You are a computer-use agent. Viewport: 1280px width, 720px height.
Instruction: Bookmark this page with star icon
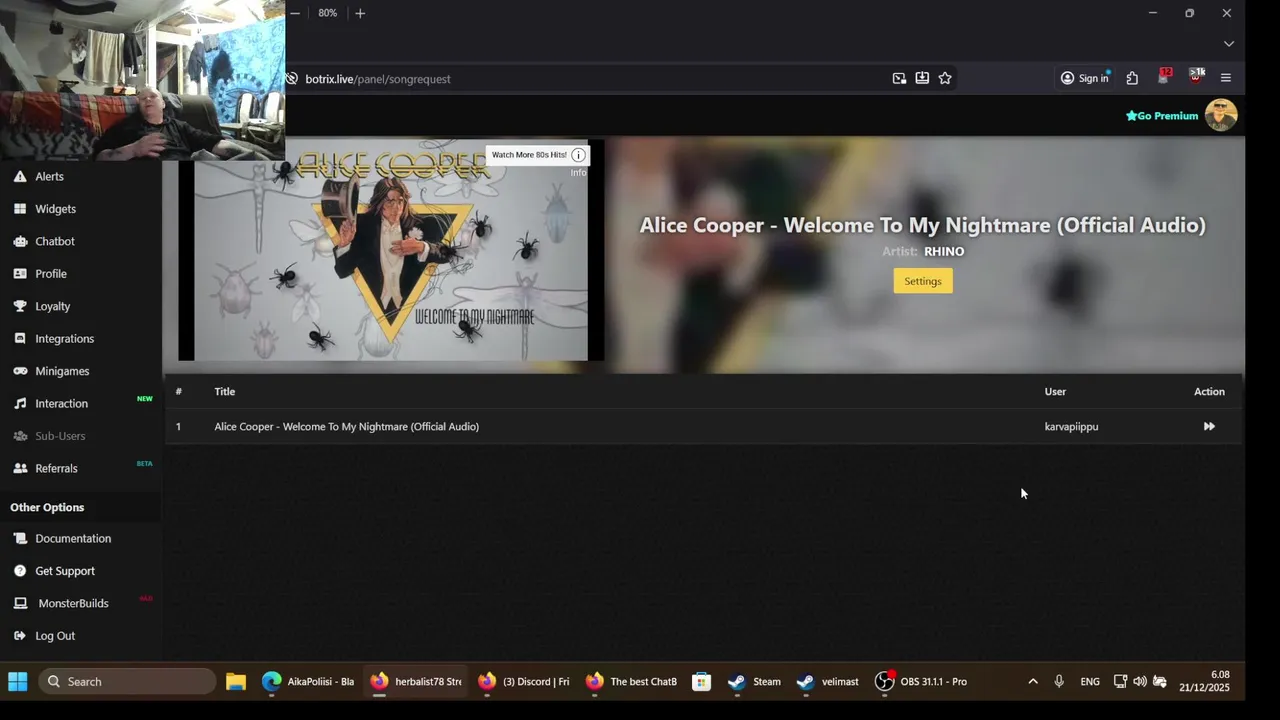pos(945,78)
